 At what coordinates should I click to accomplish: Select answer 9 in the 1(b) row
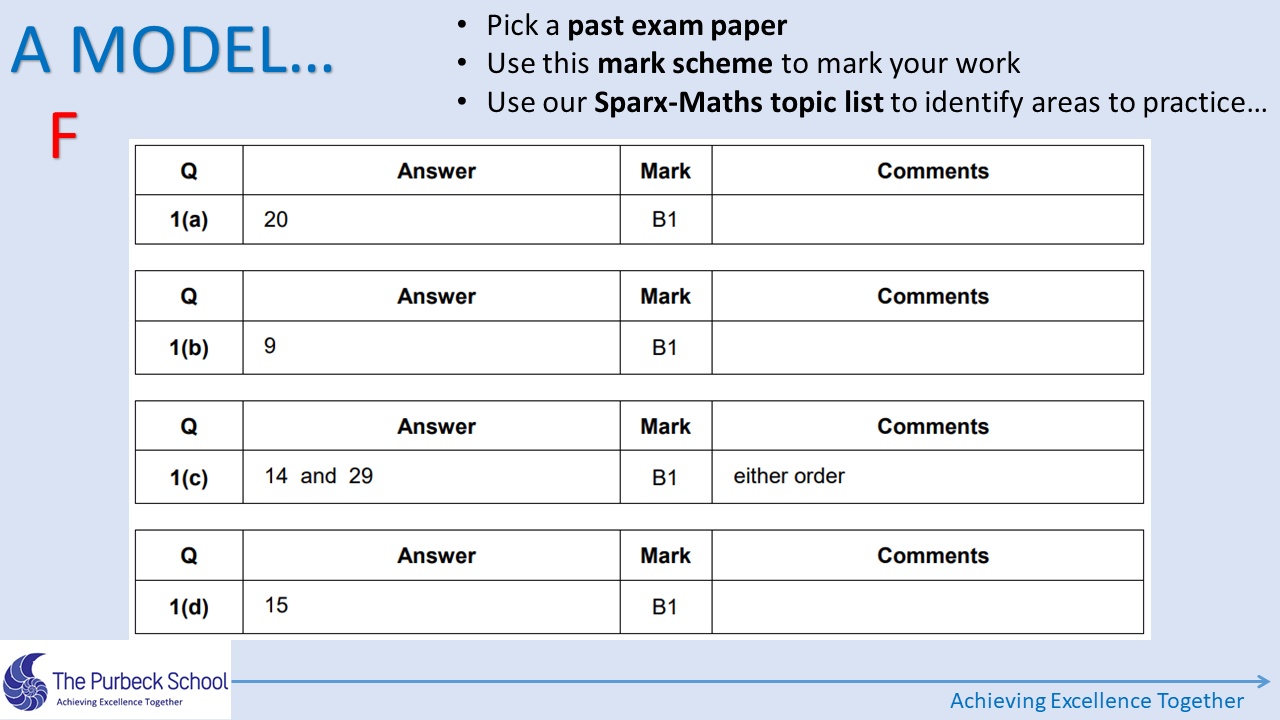(270, 346)
